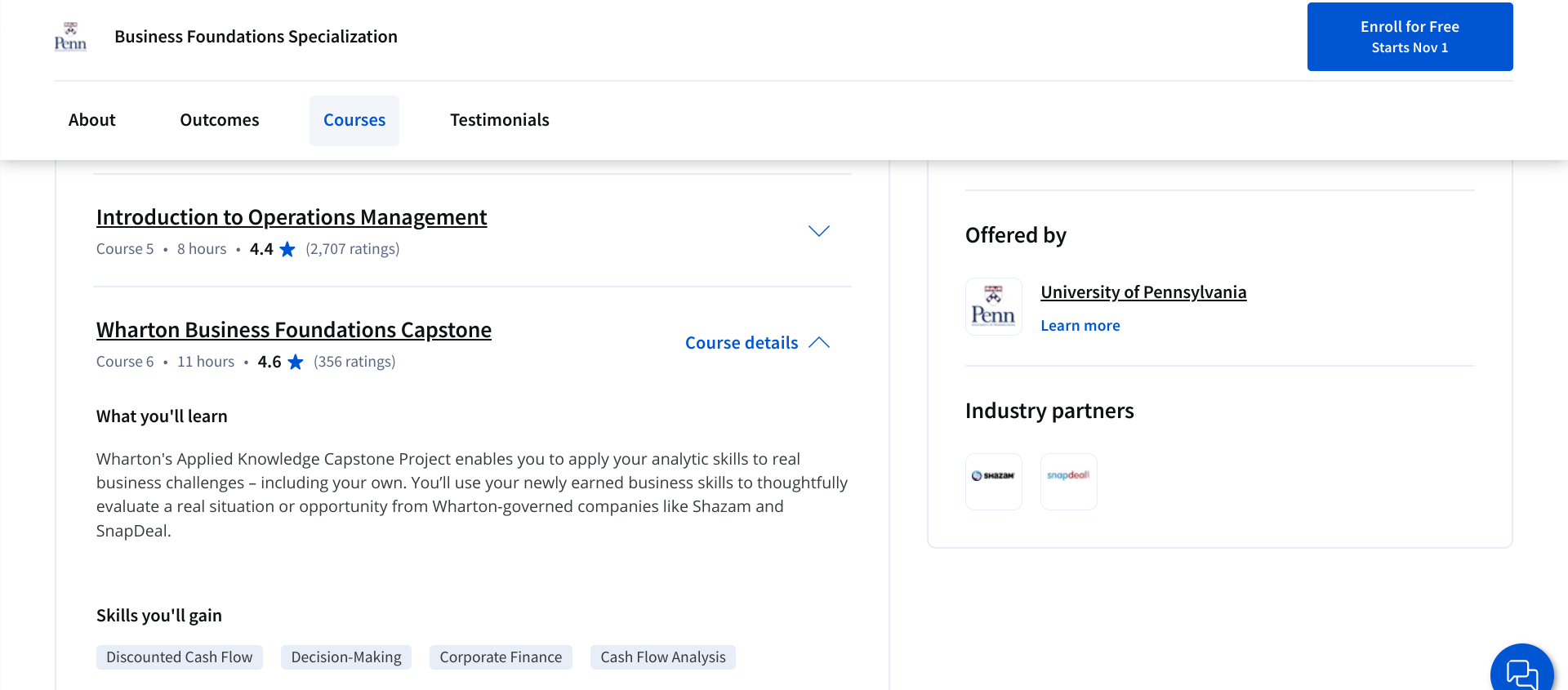Screen dimensions: 1568x690
Task: Open the Wharton Business Foundations Capstone link
Action: 294,330
